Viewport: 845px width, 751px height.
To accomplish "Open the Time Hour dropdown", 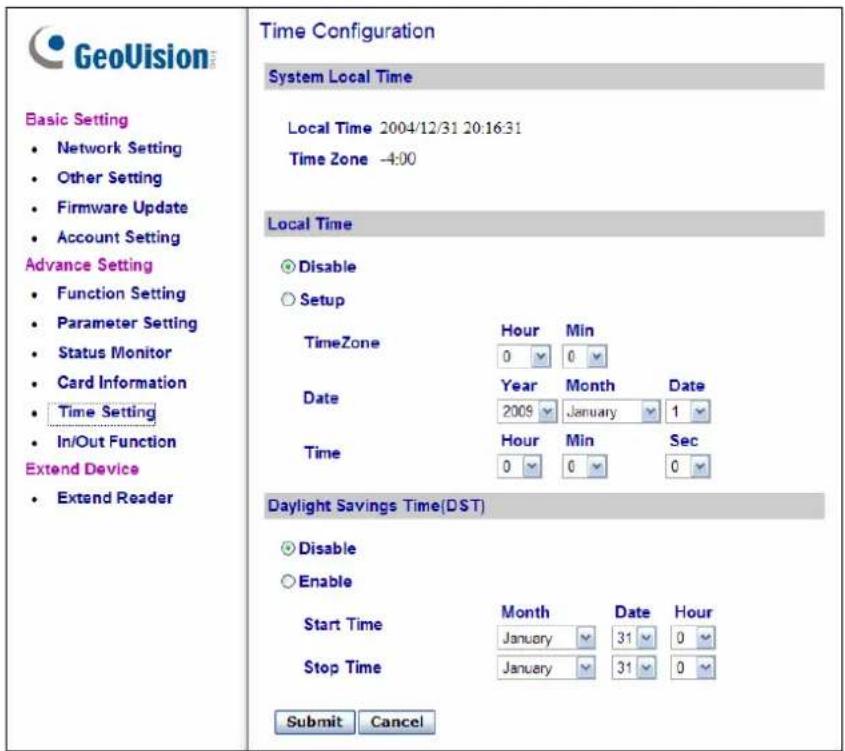I will [520, 467].
